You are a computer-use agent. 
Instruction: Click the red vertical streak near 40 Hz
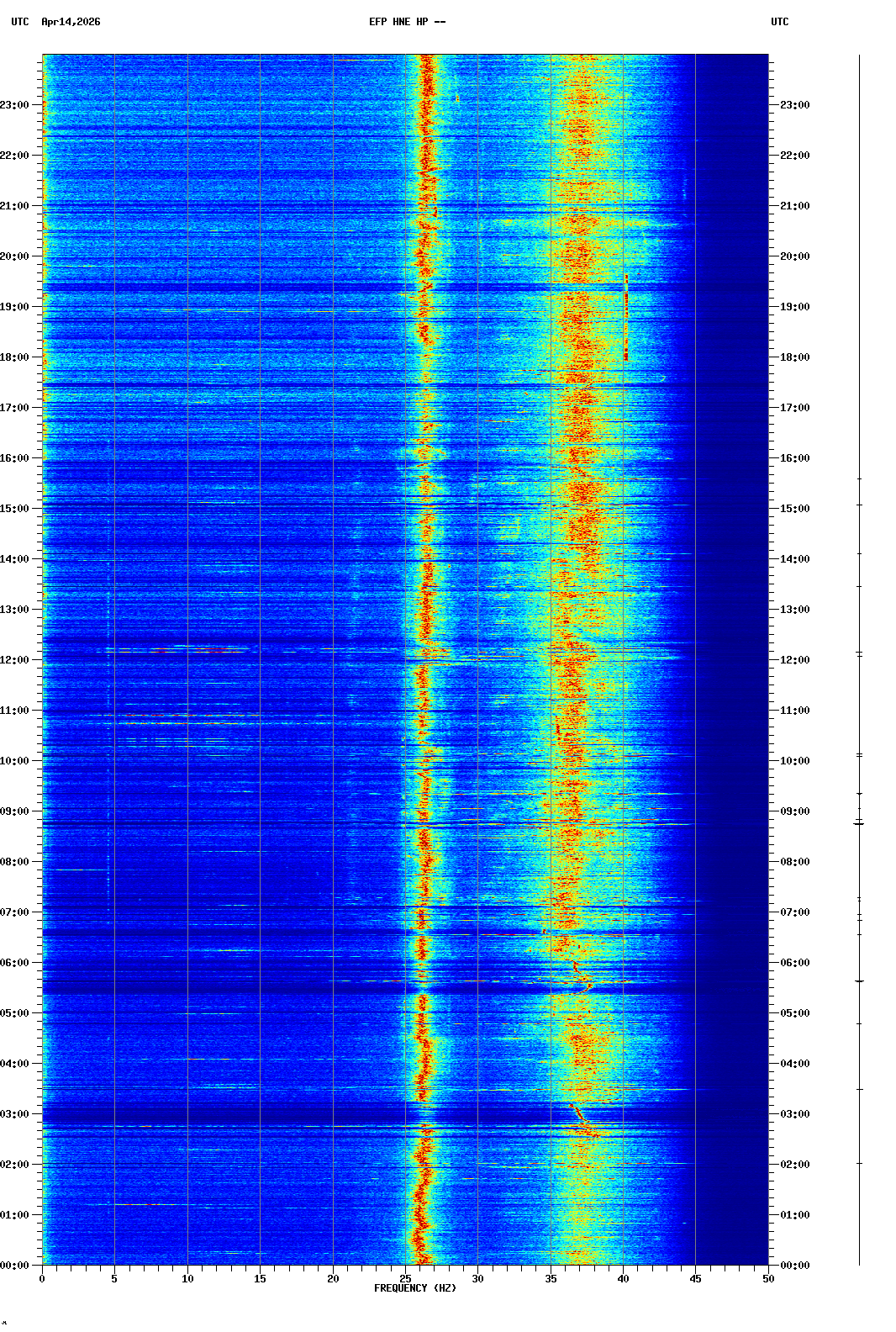pyautogui.click(x=626, y=320)
